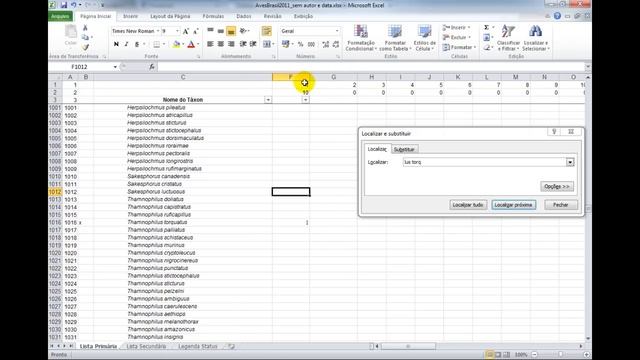Toggle center text horizontally
The image size is (640, 360).
coord(221,44)
